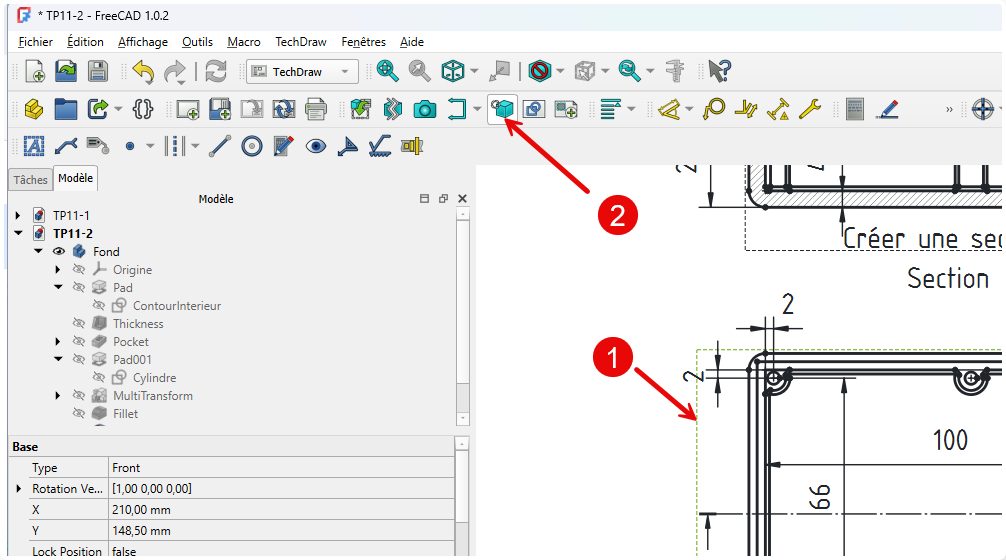Click the Save document floppy disk icon

[97, 71]
